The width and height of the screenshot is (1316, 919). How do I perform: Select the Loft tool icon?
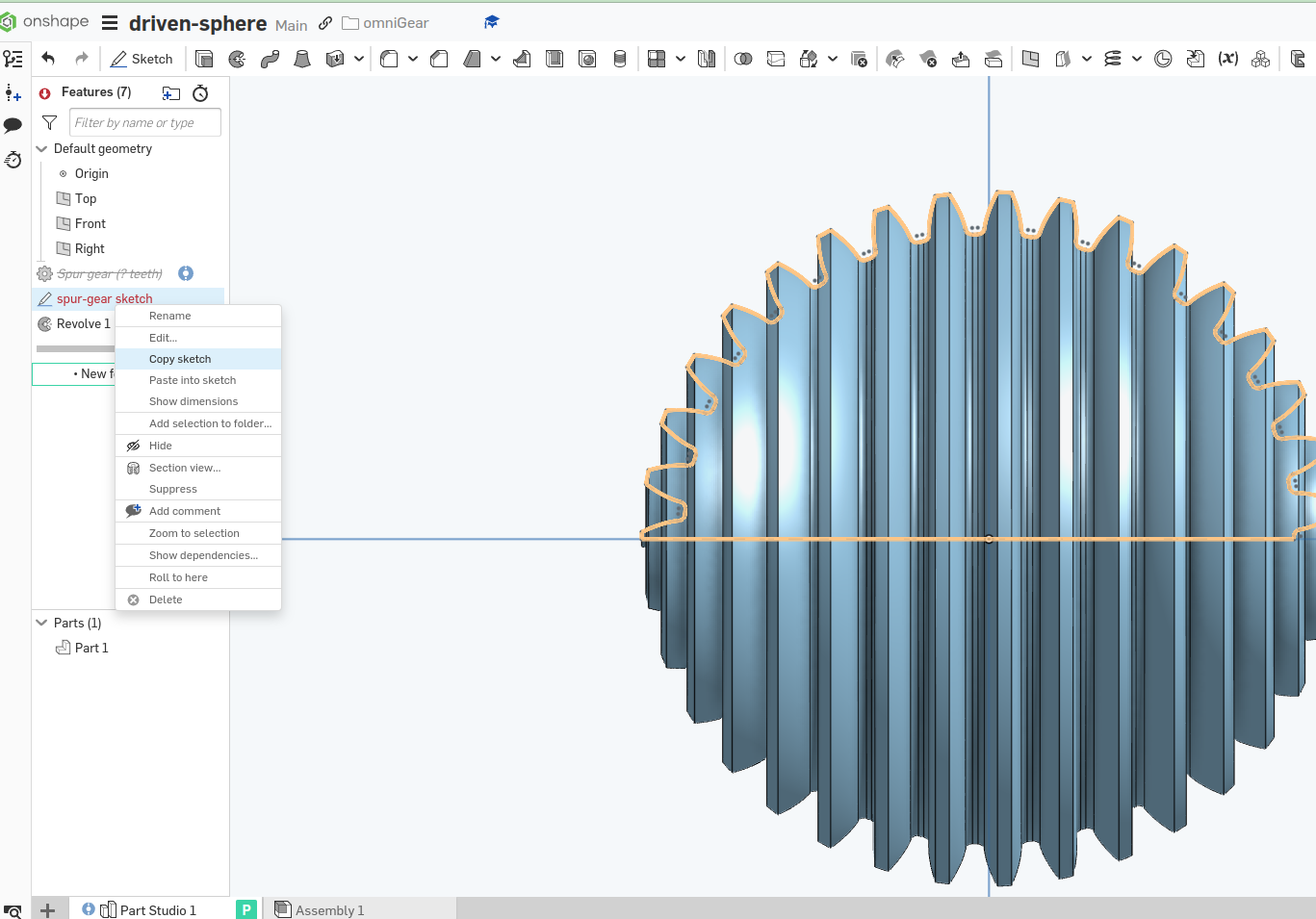coord(302,59)
